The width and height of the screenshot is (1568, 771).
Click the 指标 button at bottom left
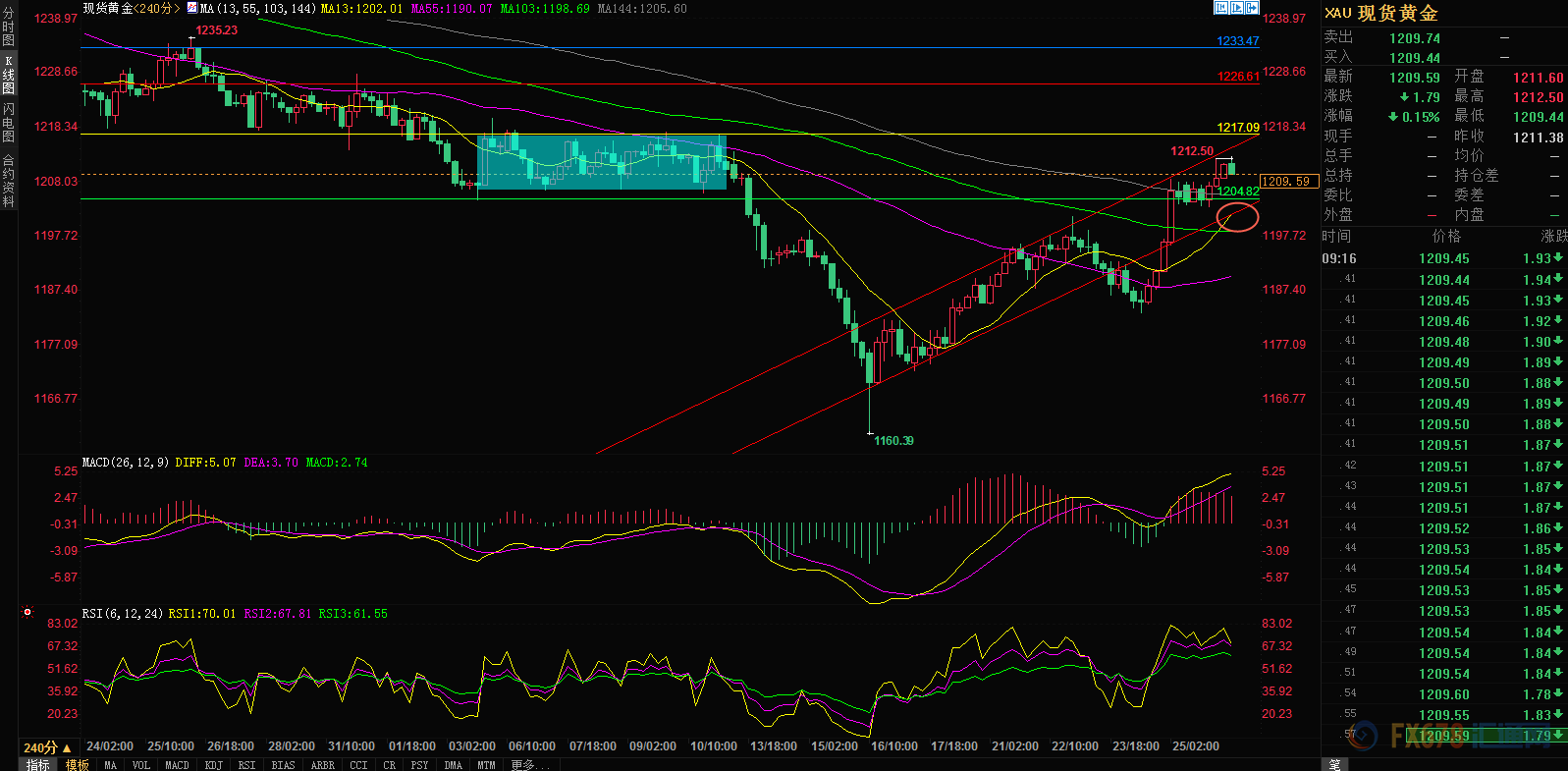point(38,764)
